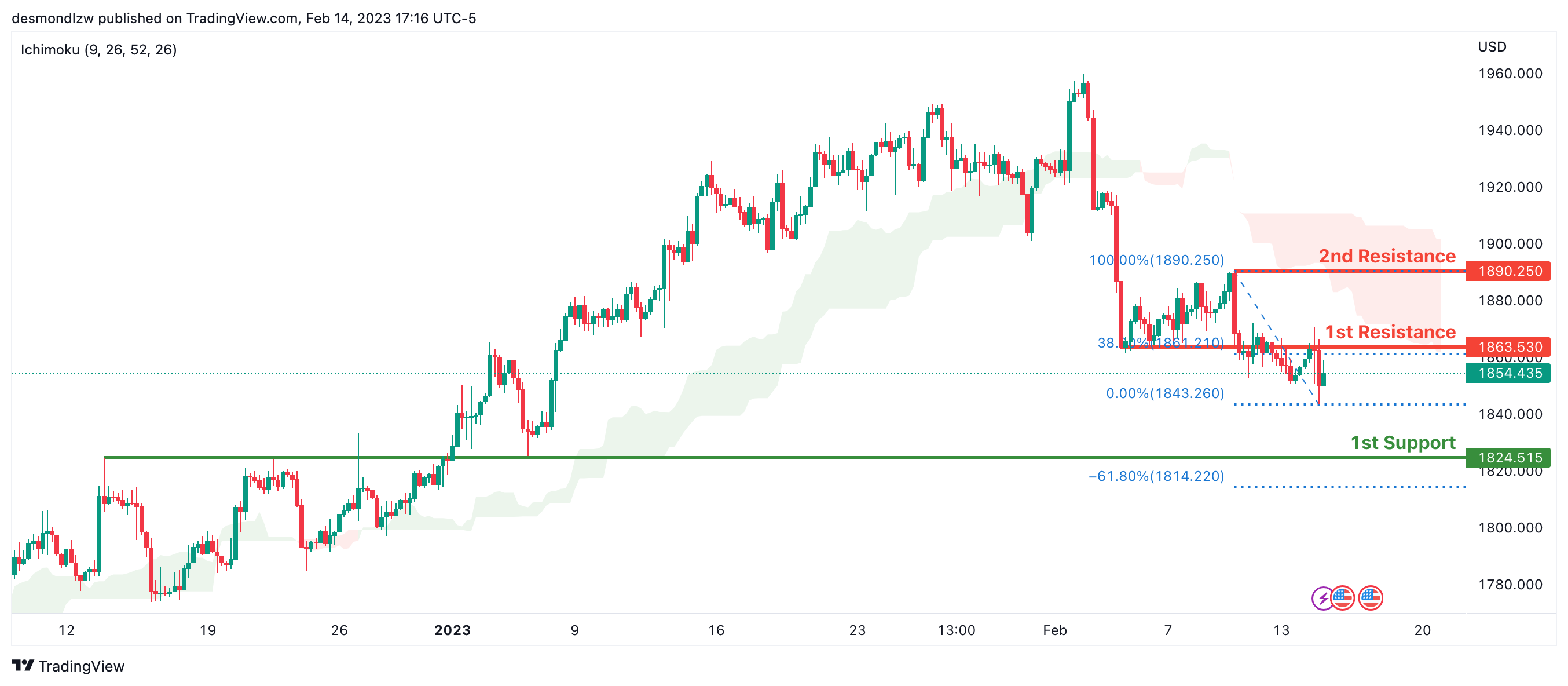Click the purple lightning bolt event icon
1568x686 pixels.
coord(1322,598)
